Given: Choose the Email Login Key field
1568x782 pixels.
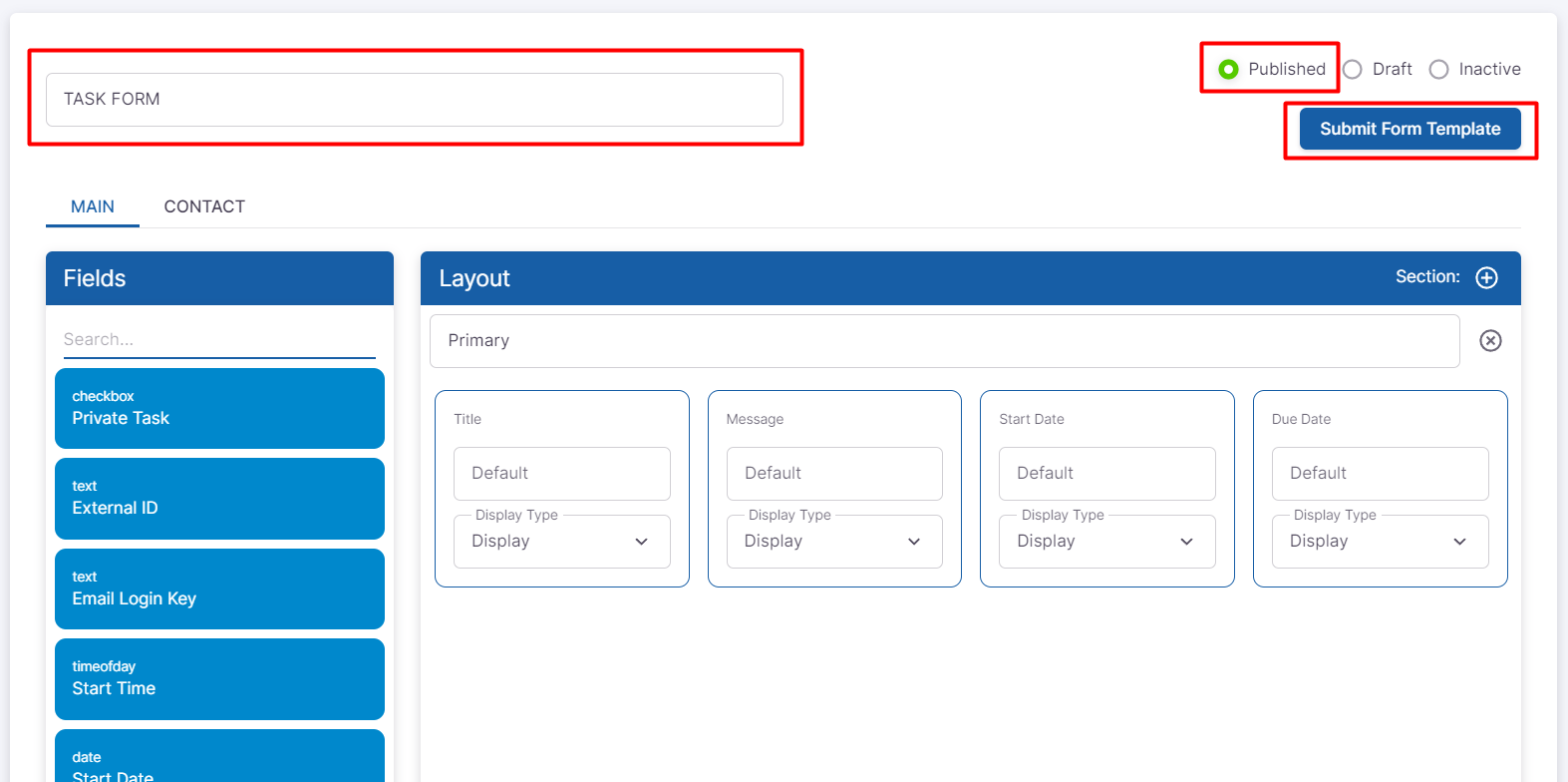Looking at the screenshot, I should pyautogui.click(x=219, y=588).
